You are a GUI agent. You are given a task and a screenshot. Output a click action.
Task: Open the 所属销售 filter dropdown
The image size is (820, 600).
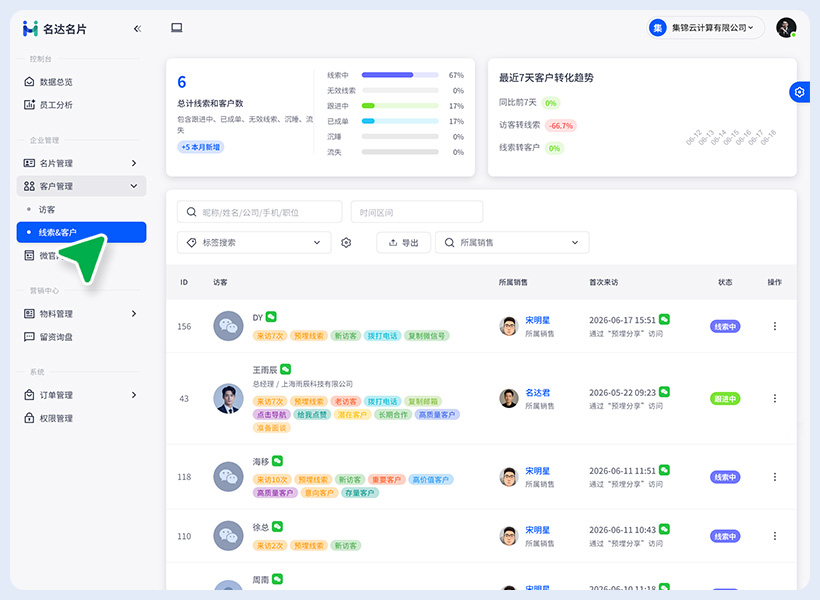(x=512, y=243)
